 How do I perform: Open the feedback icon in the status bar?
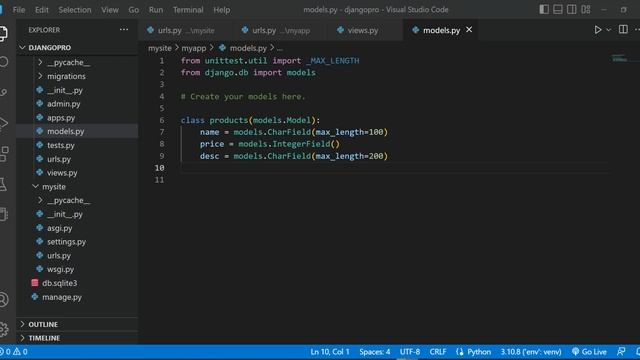621,351
